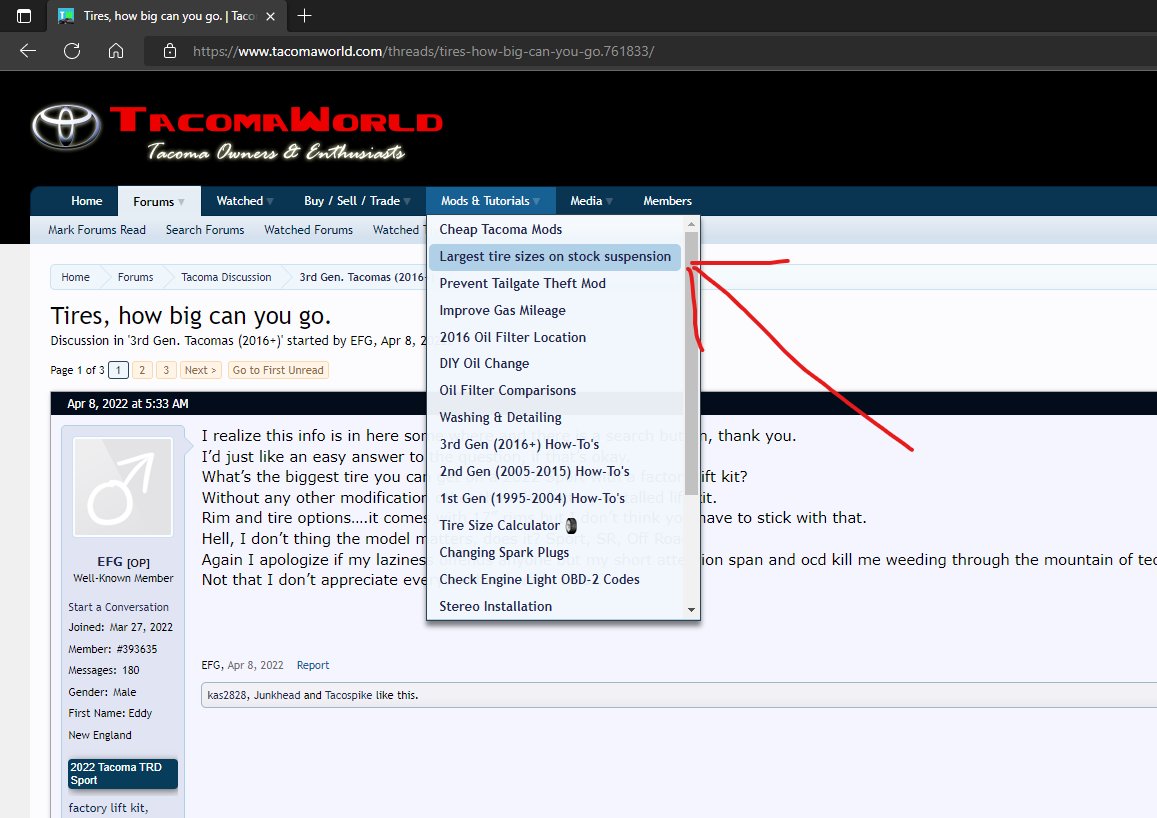Go to the Home navigation tab
1157x818 pixels.
tap(86, 201)
